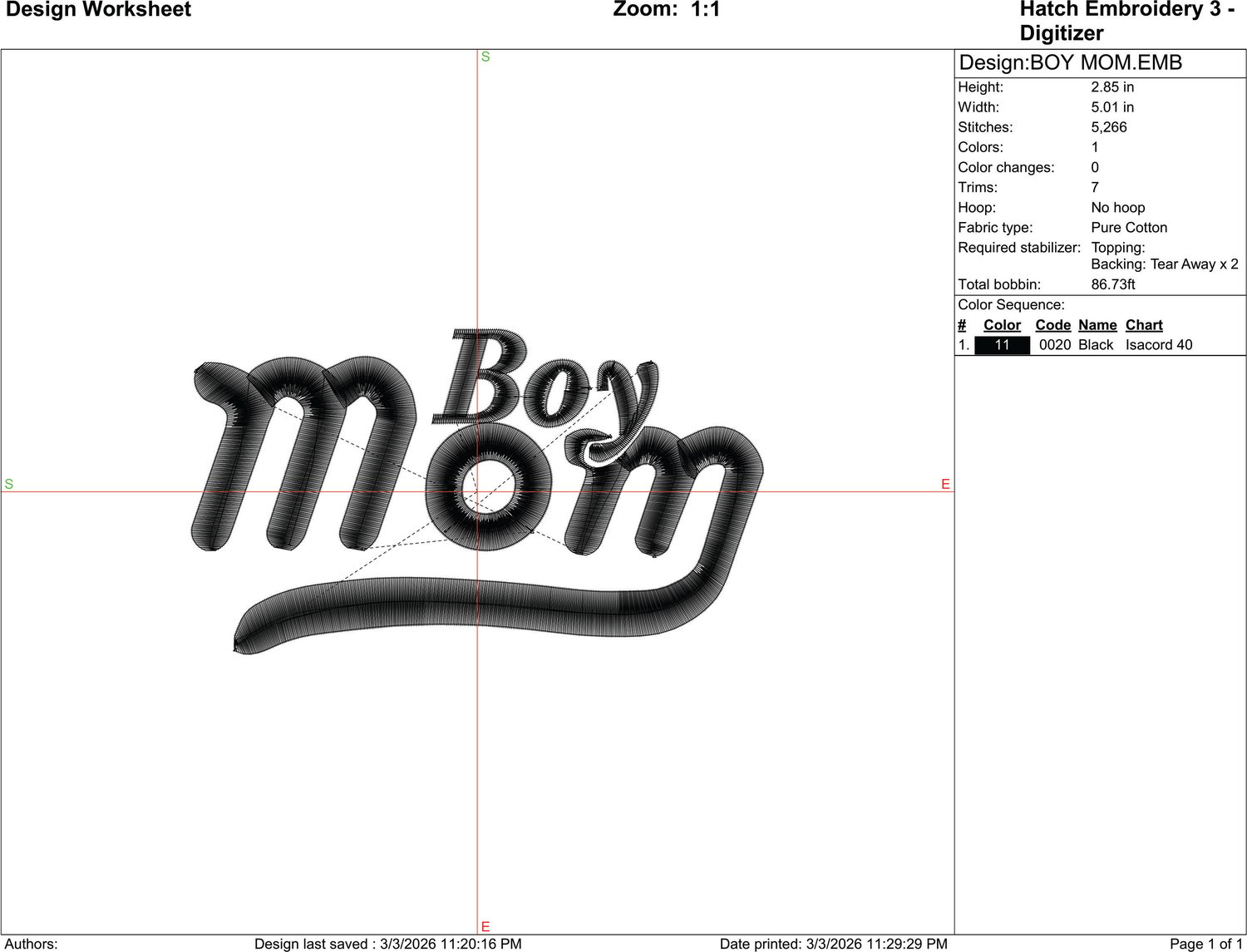Image resolution: width=1247 pixels, height=952 pixels.
Task: Click the Name column header
Action: pyautogui.click(x=1097, y=325)
